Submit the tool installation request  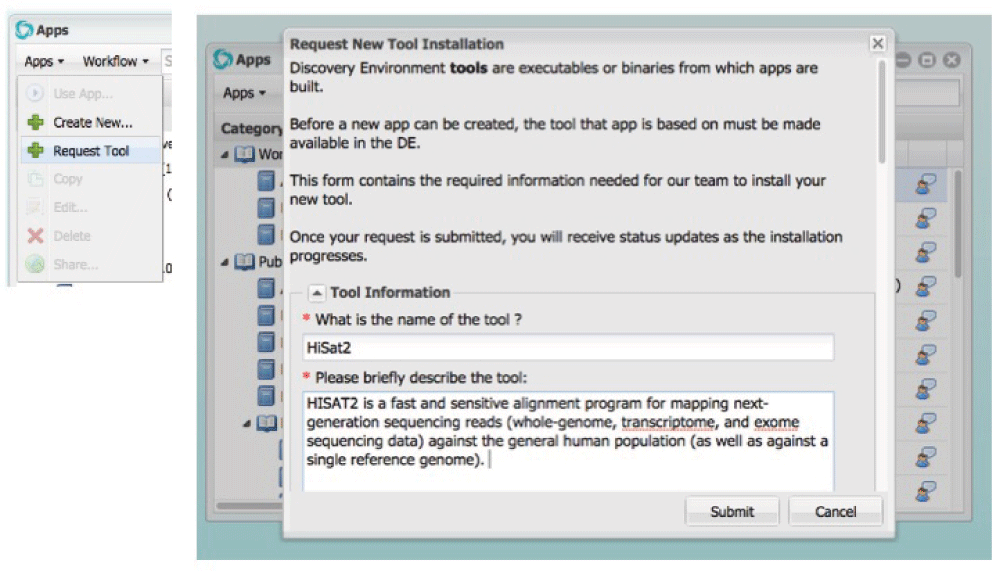(732, 511)
